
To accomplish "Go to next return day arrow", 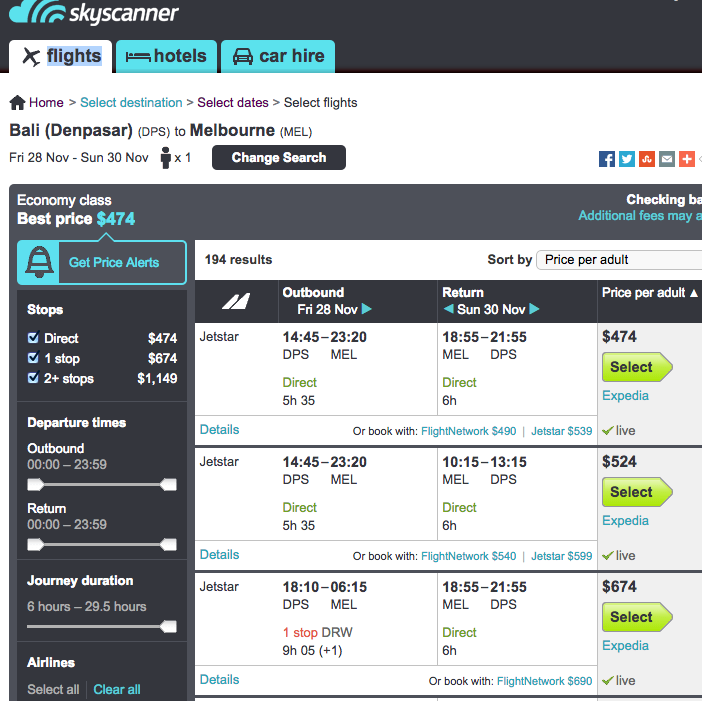I will (534, 309).
